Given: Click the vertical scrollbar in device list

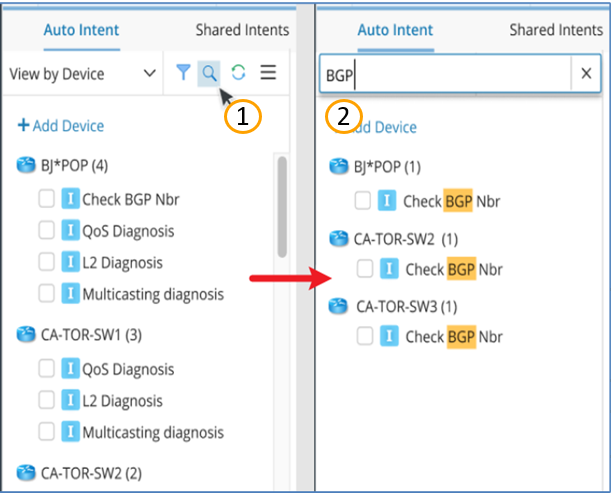Looking at the screenshot, I should tap(282, 207).
